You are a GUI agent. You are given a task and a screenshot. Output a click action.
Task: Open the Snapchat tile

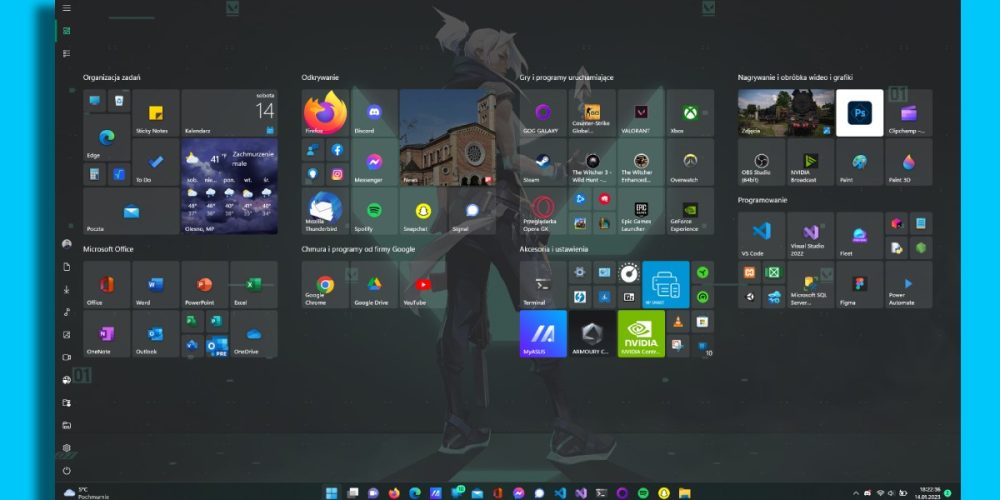click(423, 211)
